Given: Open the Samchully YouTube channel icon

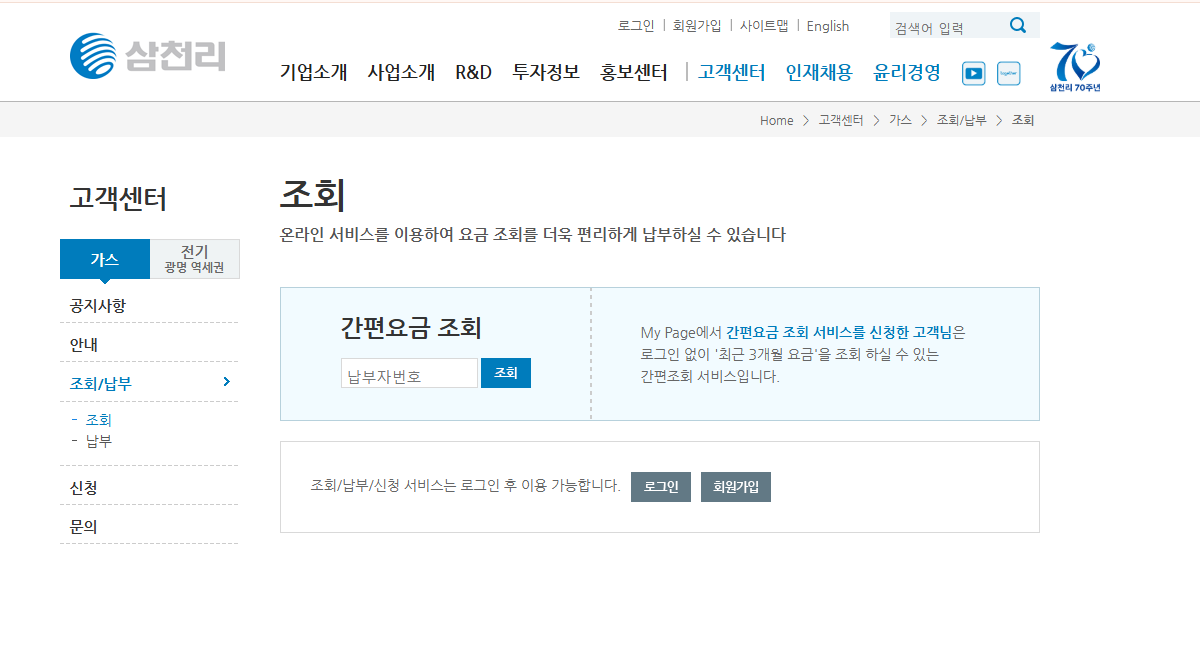Looking at the screenshot, I should pyautogui.click(x=972, y=72).
